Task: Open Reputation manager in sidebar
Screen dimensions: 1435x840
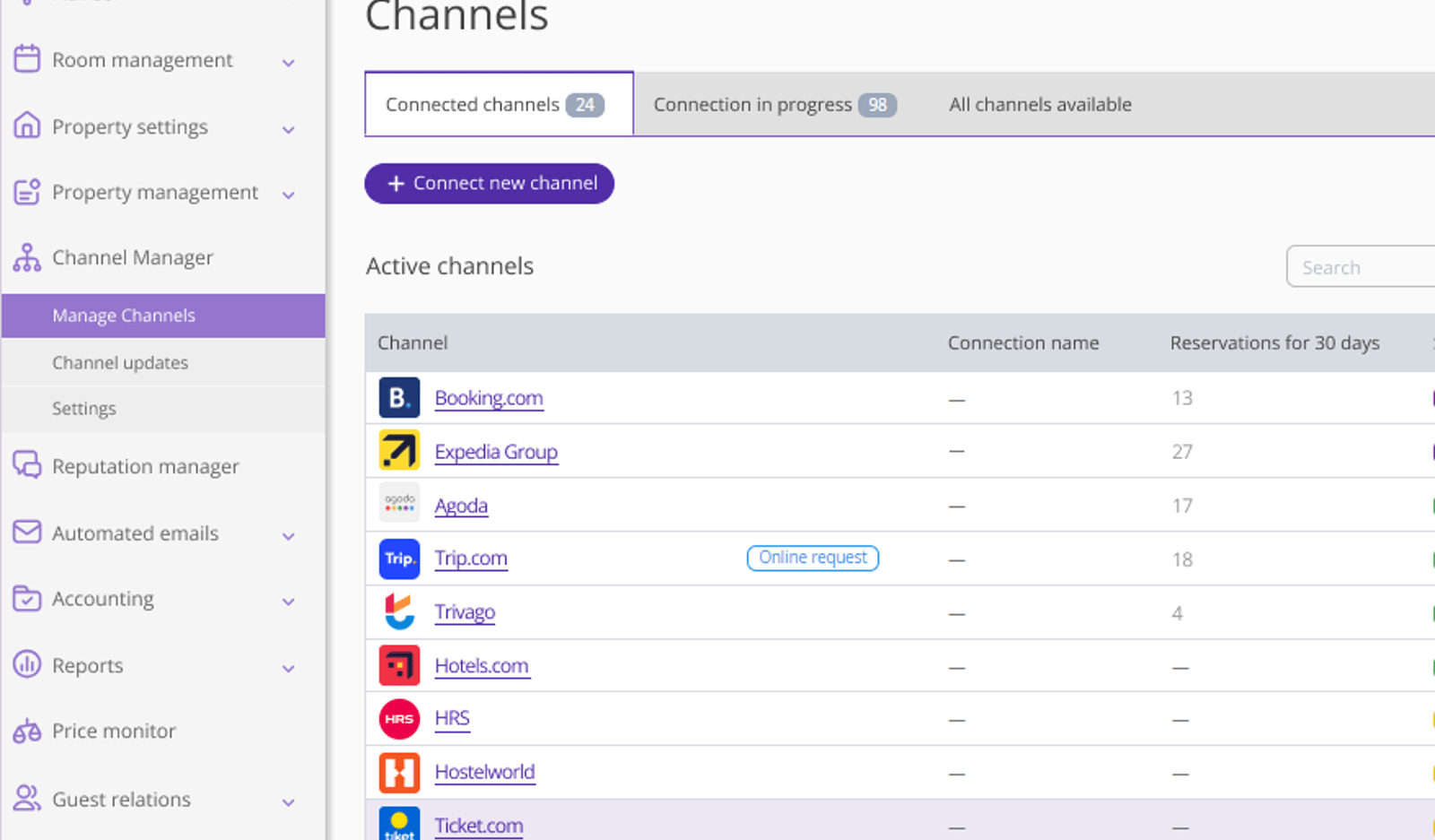Action: [x=145, y=466]
